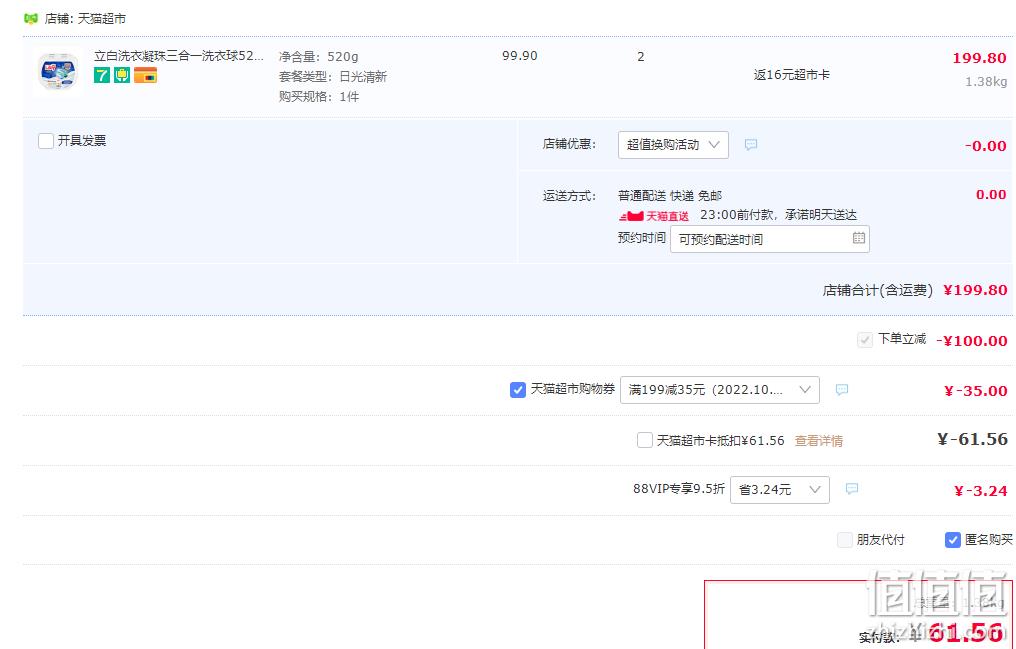
Task: Click the 可预约配送时间 input field
Action: 770,239
